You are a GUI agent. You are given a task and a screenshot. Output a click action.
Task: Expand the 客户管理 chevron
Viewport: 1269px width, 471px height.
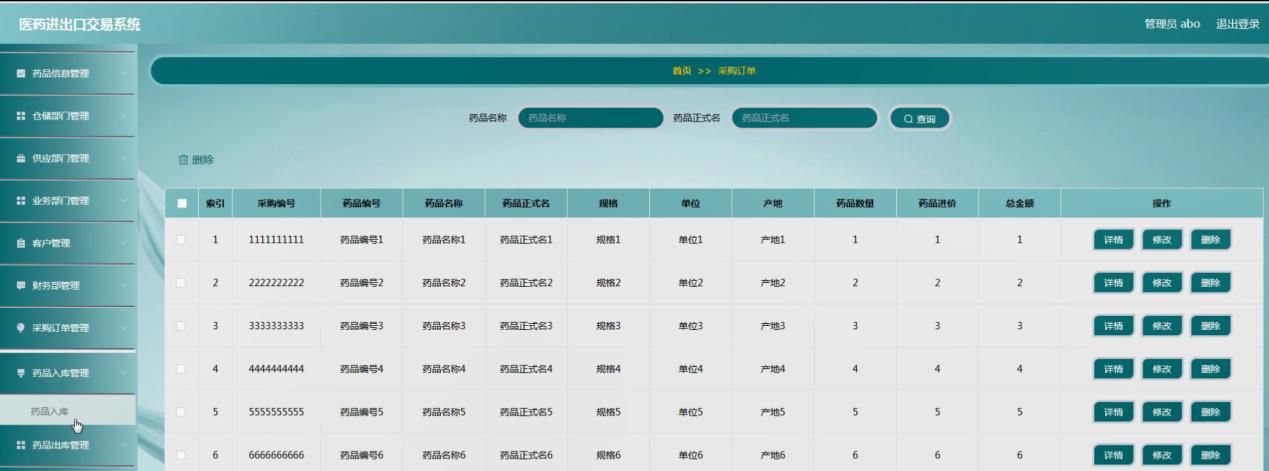coord(123,243)
